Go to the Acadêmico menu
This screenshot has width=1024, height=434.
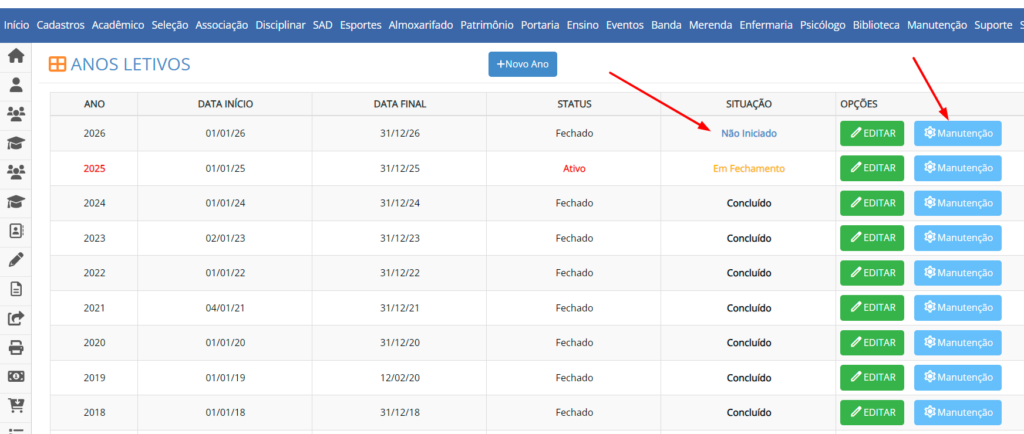click(118, 24)
